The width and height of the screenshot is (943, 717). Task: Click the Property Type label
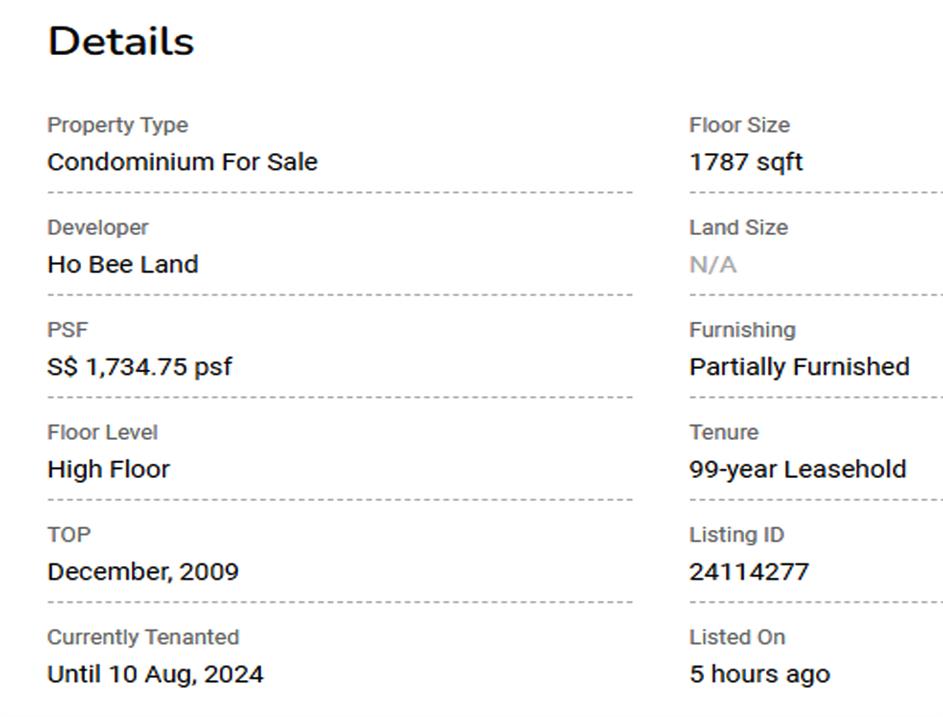[117, 125]
